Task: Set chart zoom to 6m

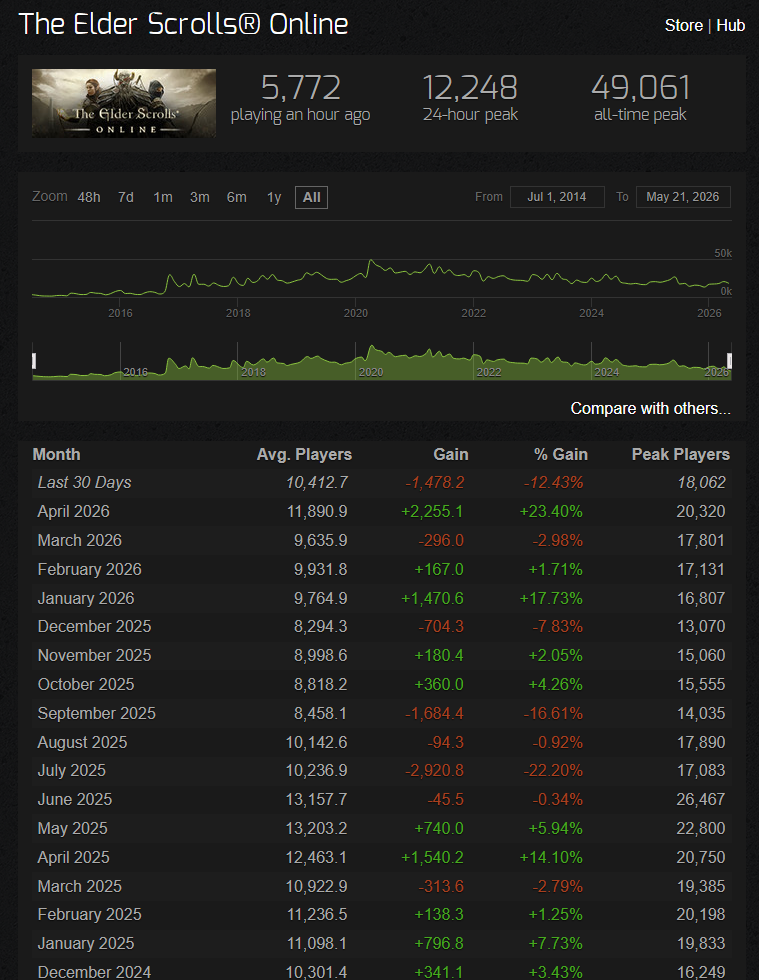Action: pos(236,198)
